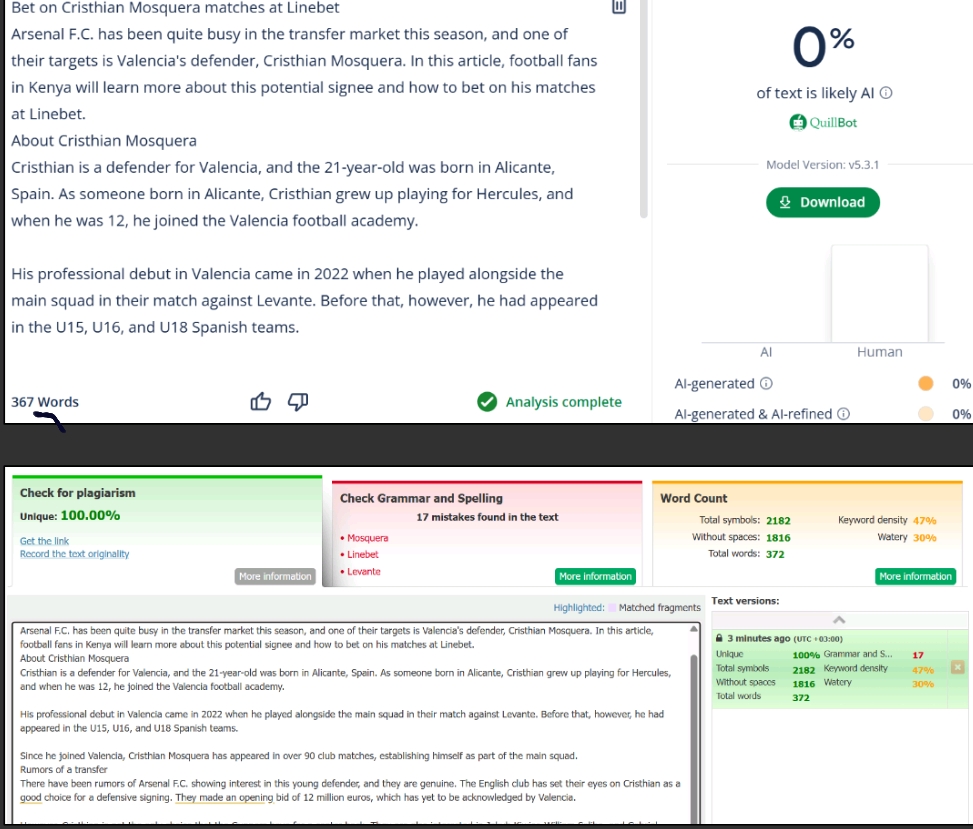Screen dimensions: 973x829
Task: Select the Mosquera spelling mistake entry
Action: click(365, 538)
